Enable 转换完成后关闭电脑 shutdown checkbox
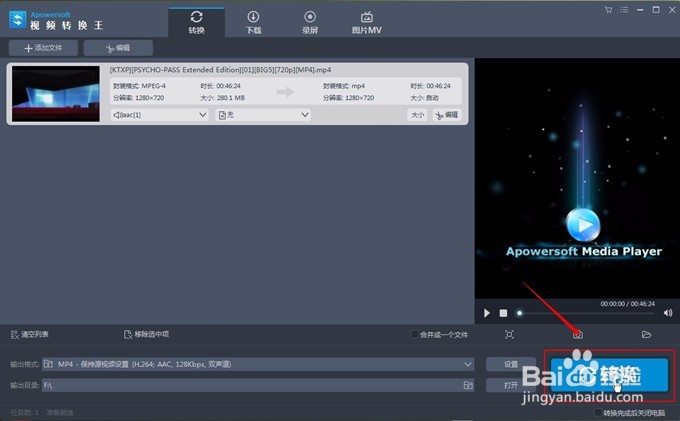 tap(598, 412)
